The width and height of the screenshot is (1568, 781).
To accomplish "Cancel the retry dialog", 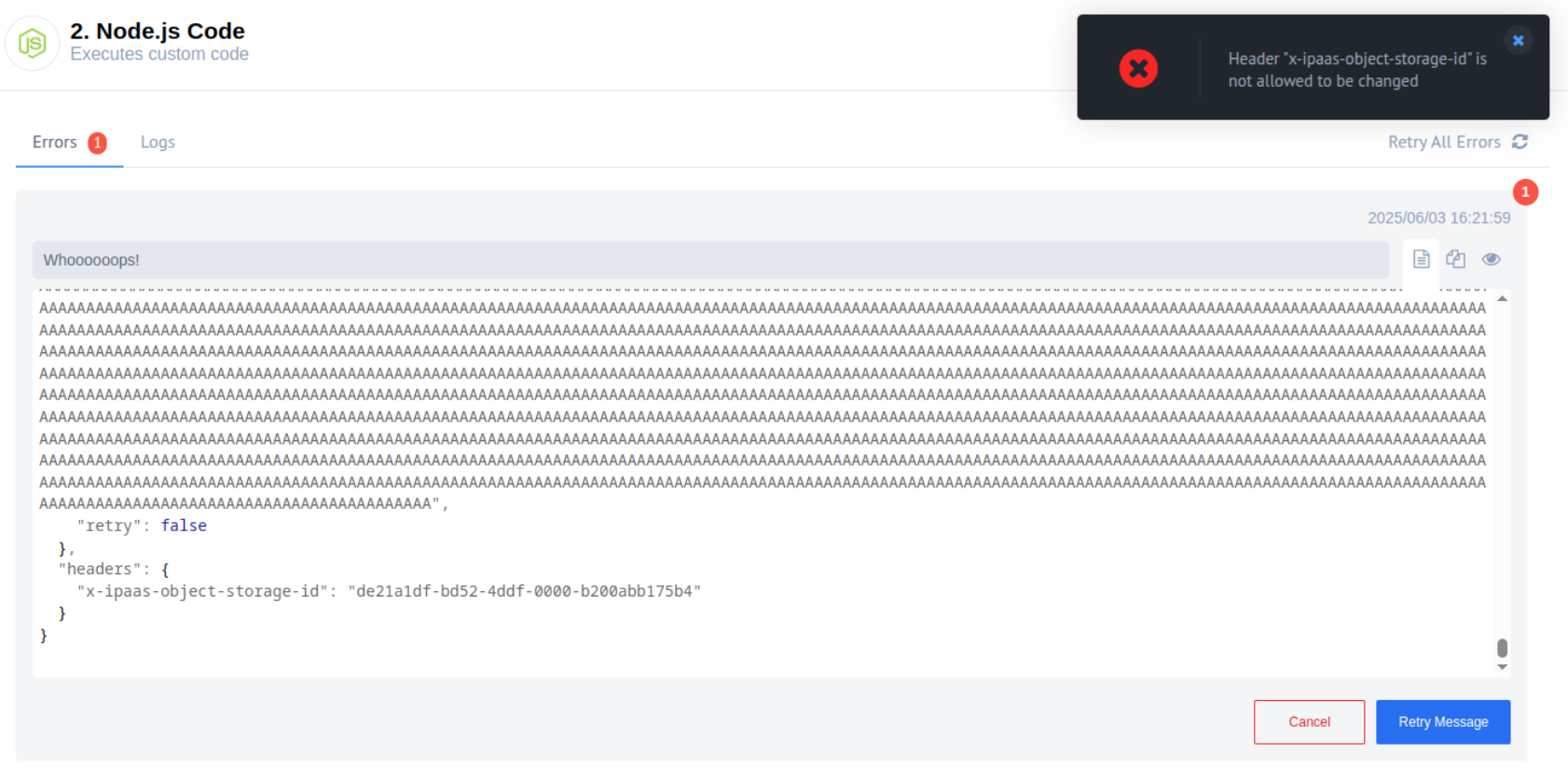I will [1309, 722].
